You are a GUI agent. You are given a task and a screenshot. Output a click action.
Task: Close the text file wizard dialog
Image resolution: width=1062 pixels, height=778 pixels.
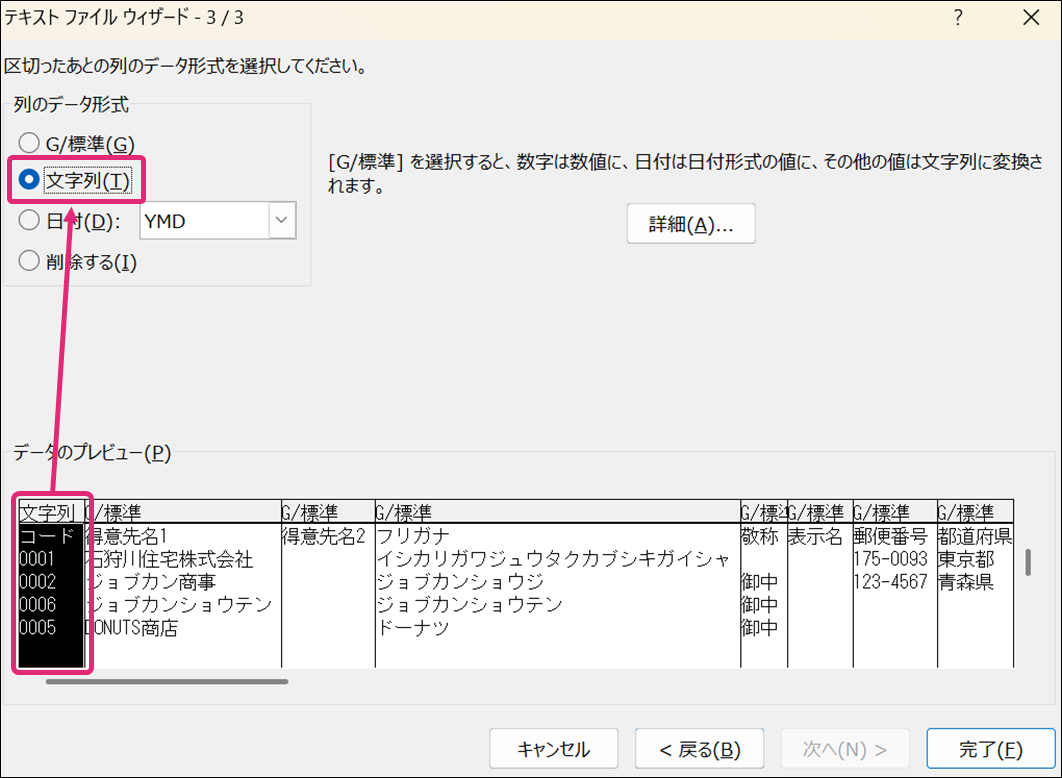click(x=1031, y=18)
